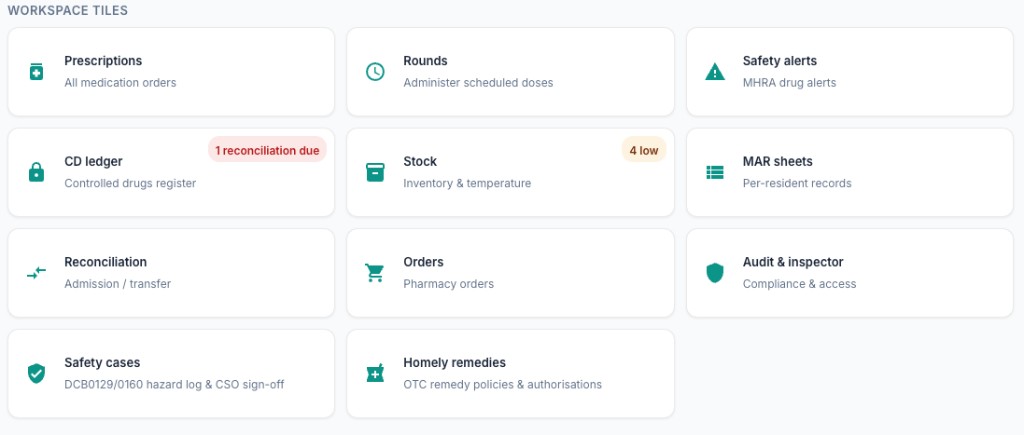Screen dimensions: 1024x435
Task: Click 'Pharmacy orders' text
Action: tap(448, 284)
